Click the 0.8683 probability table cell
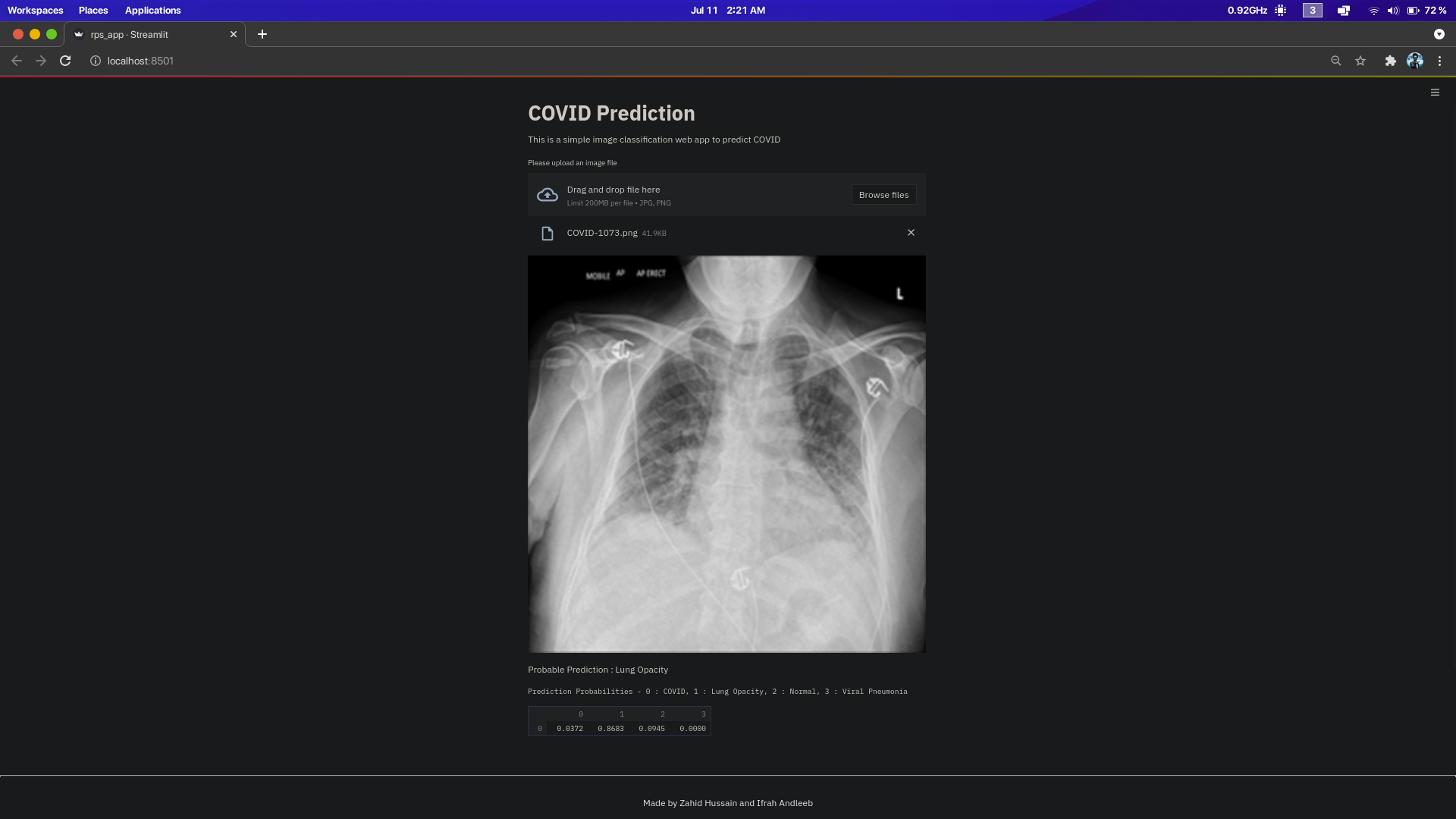 tap(610, 729)
